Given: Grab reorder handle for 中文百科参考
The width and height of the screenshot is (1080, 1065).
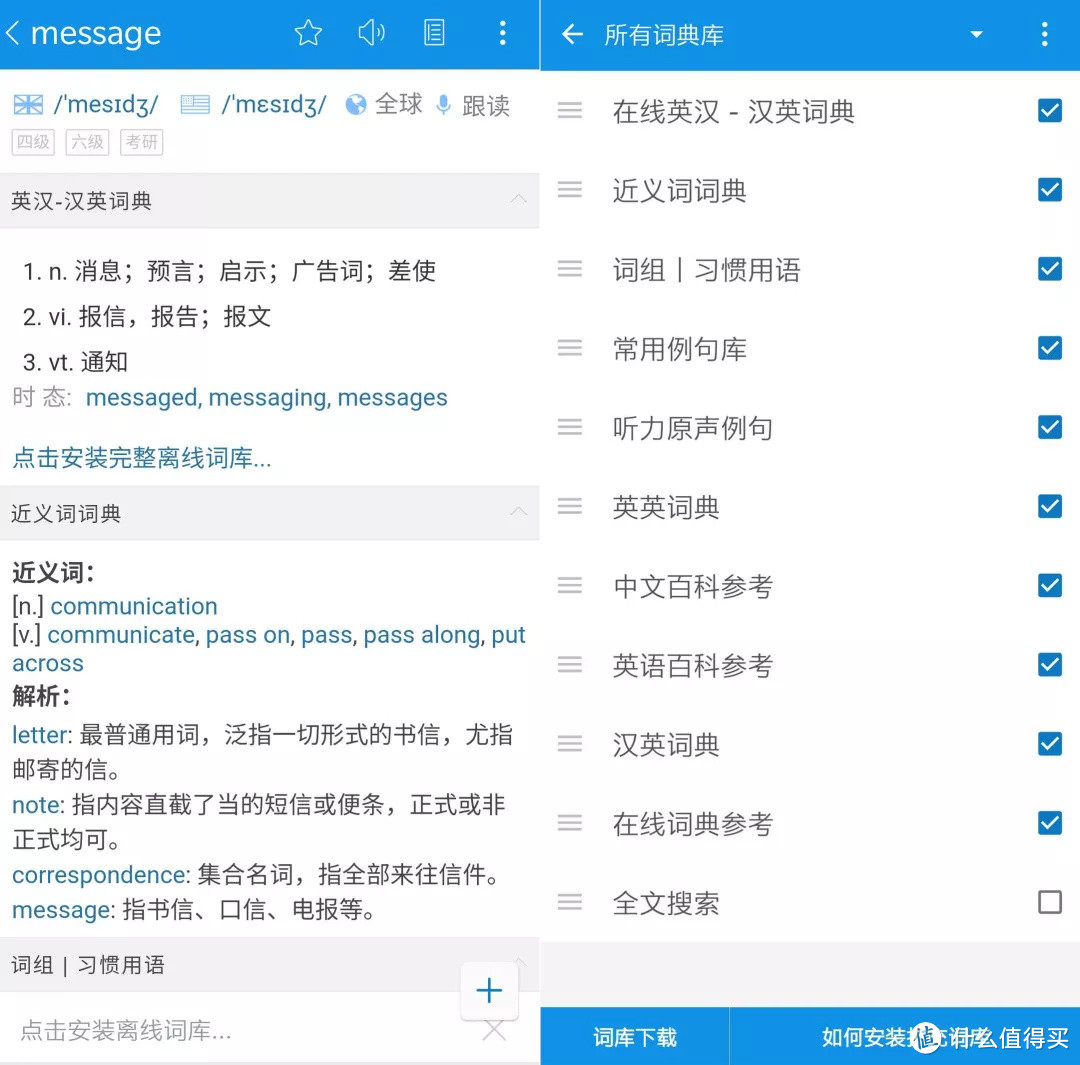Looking at the screenshot, I should [570, 586].
